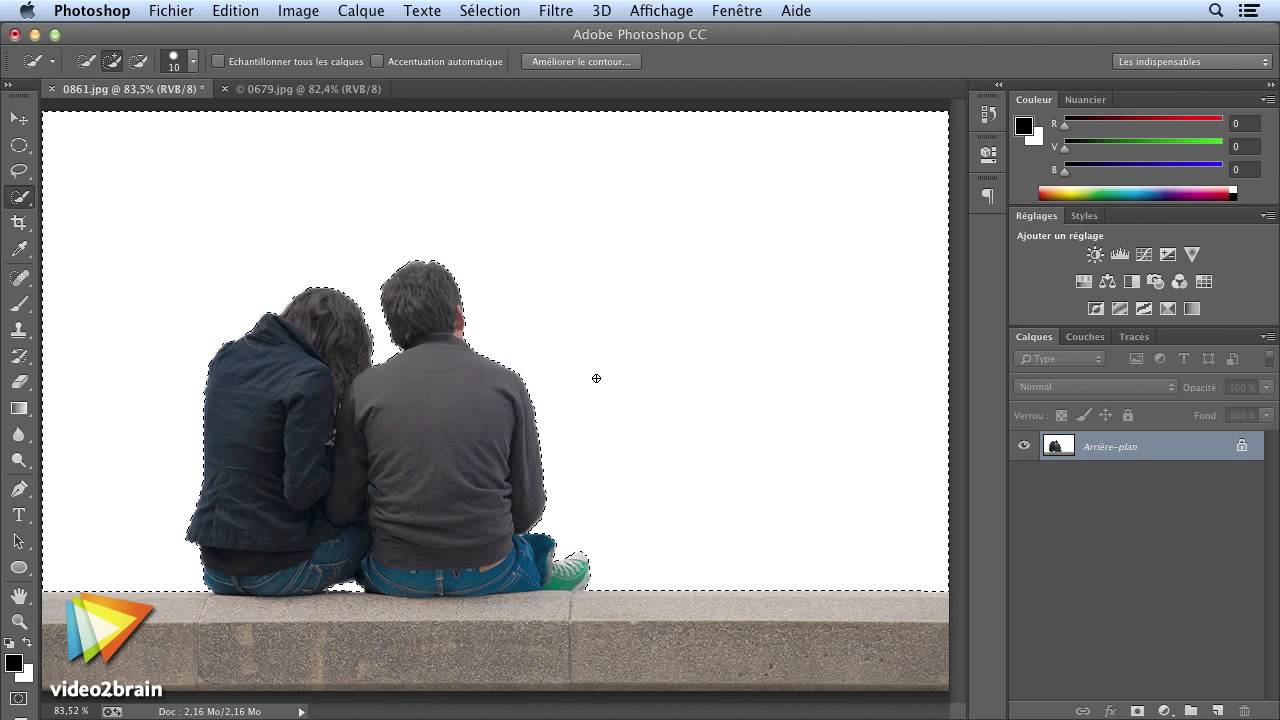Image resolution: width=1280 pixels, height=720 pixels.
Task: Select the Pen tool
Action: click(x=19, y=489)
